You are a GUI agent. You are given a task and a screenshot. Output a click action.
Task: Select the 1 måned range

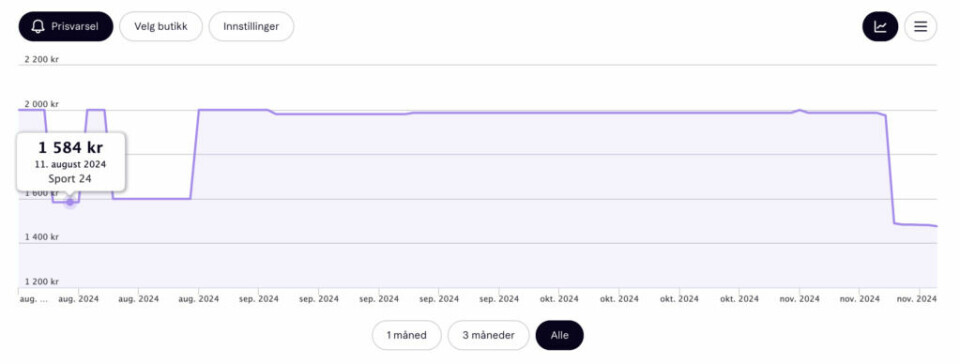(x=407, y=335)
